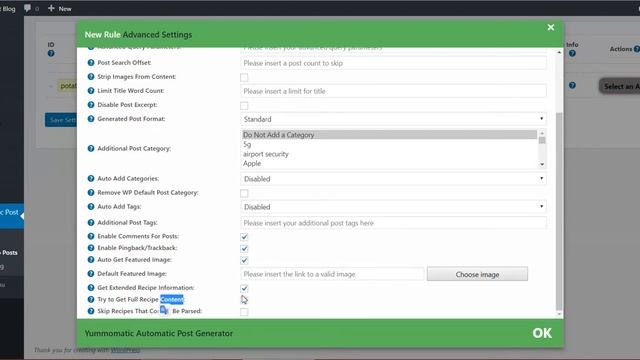
Task: Click help icon under ID column in background page
Action: [x=51, y=53]
